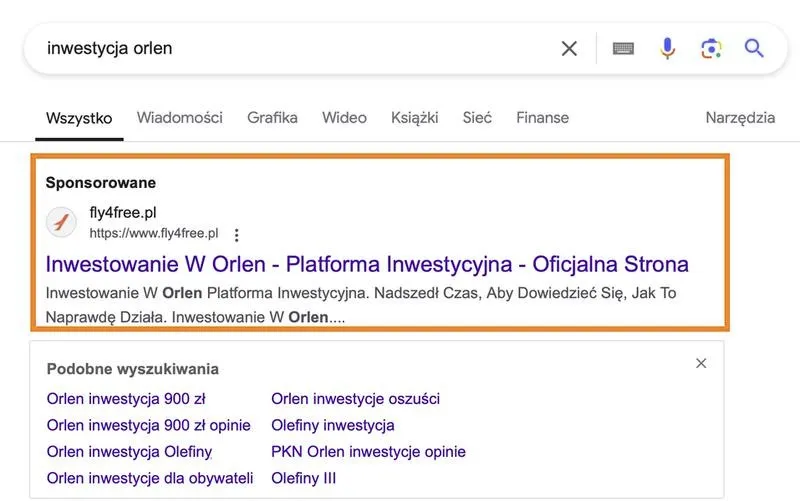This screenshot has width=800, height=501.
Task: Open the three-dot menu next to fly4free.pl URL
Action: coord(236,235)
